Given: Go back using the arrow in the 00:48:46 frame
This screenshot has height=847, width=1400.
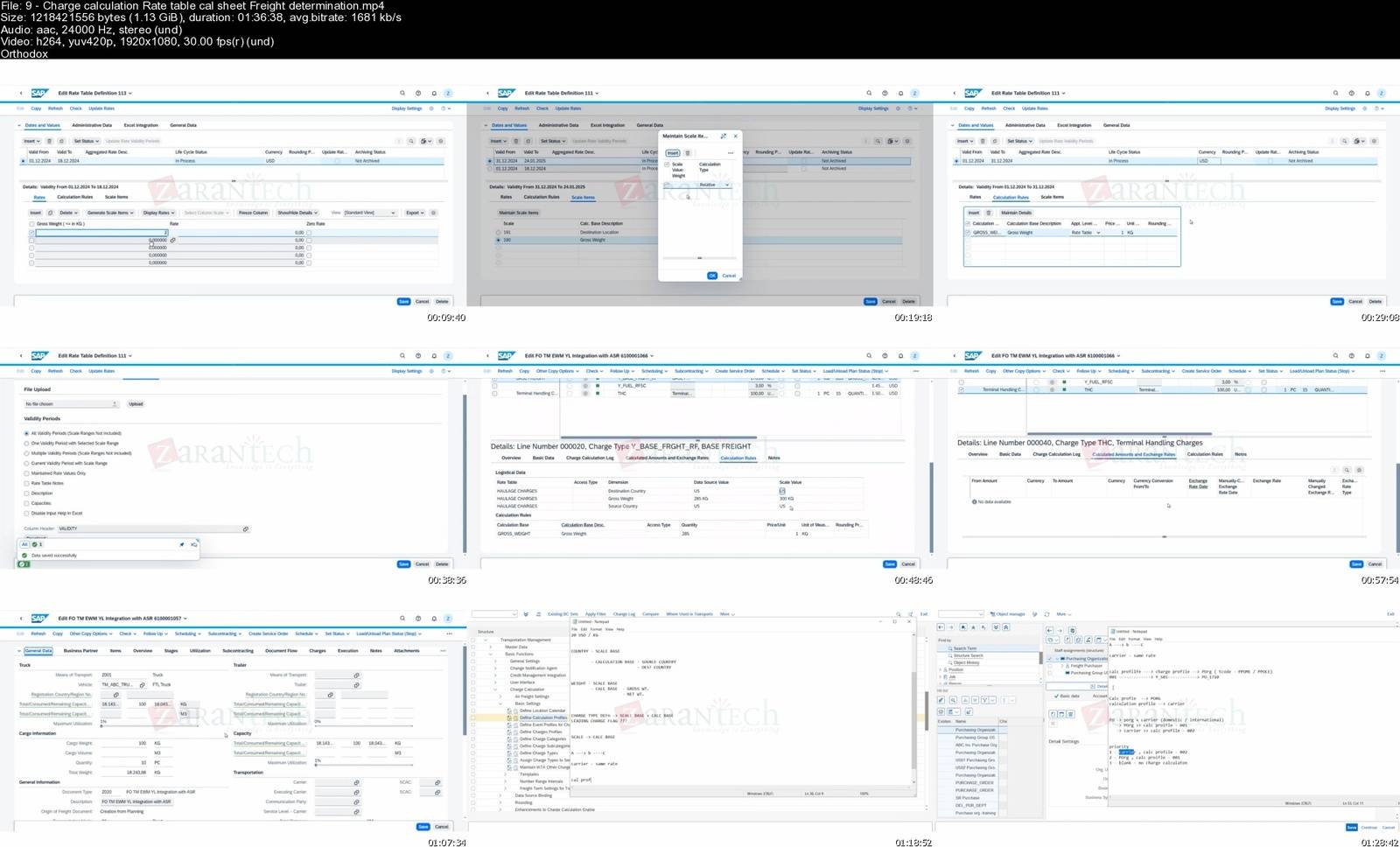Looking at the screenshot, I should pyautogui.click(x=488, y=356).
